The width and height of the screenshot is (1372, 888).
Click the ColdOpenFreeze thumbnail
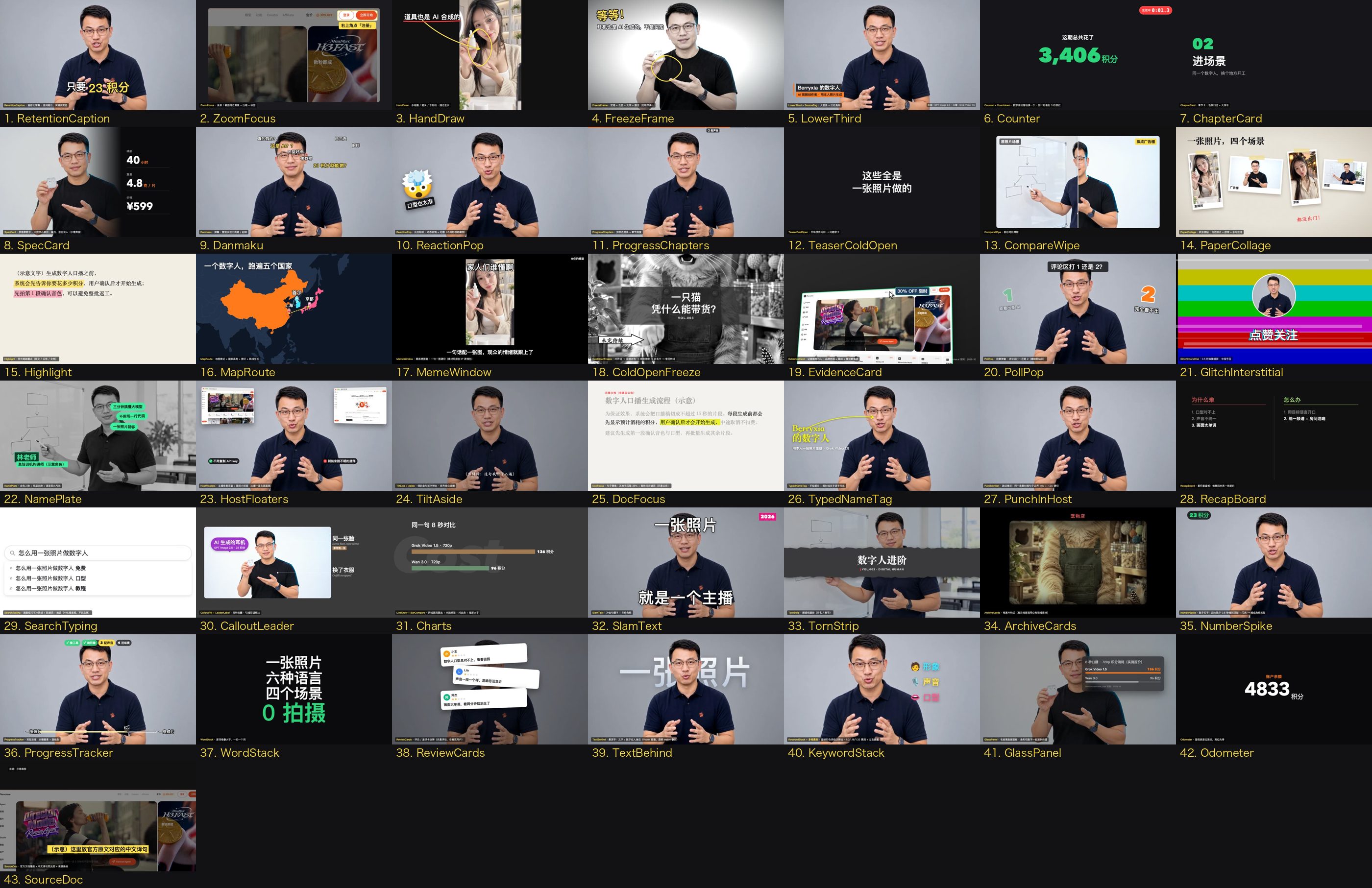[x=686, y=308]
